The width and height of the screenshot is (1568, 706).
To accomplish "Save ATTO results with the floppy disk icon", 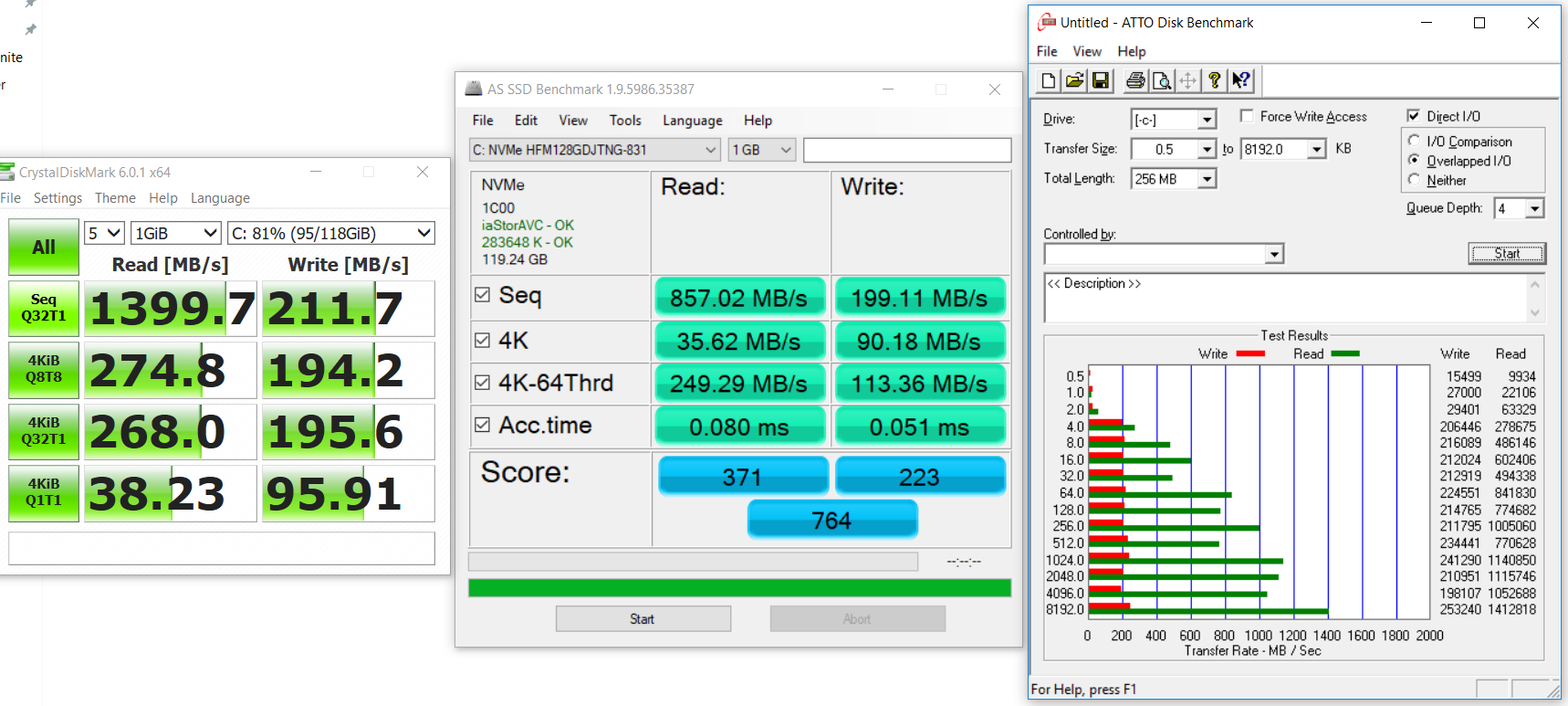I will 1101,80.
